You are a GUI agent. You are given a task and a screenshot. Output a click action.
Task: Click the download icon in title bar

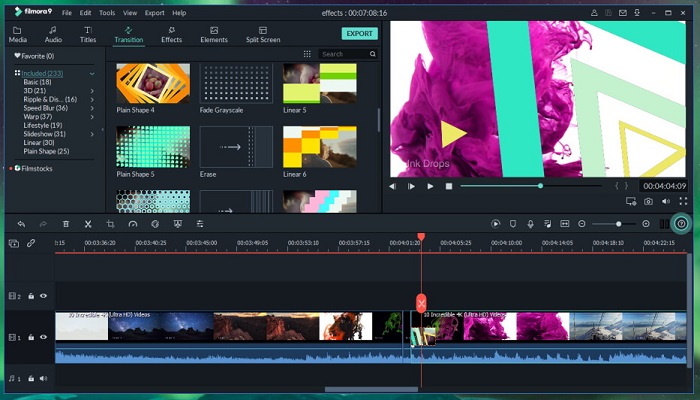click(x=637, y=13)
